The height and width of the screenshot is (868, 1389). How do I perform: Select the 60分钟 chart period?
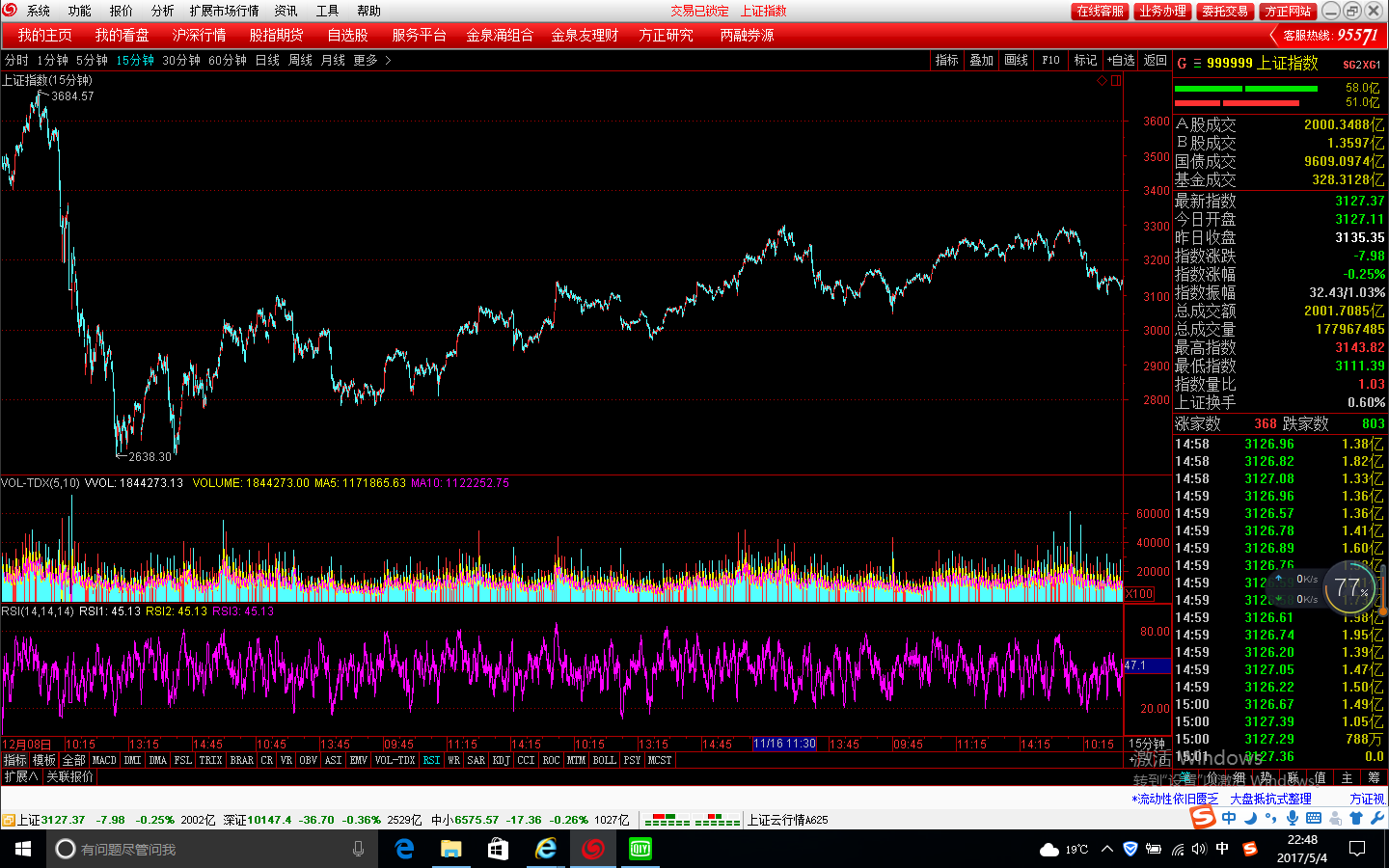[228, 60]
